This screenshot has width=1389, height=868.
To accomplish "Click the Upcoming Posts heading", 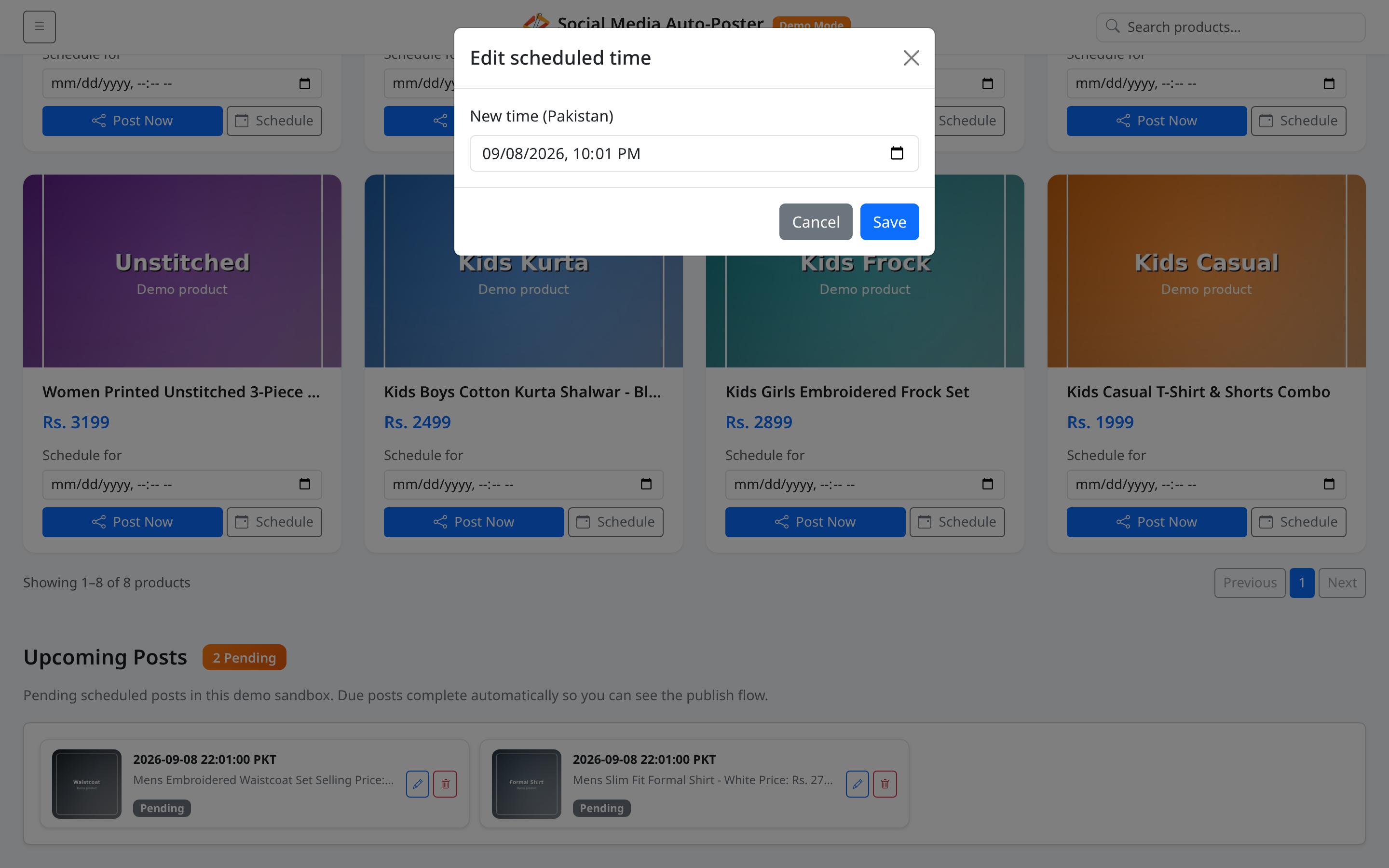I will coord(105,657).
